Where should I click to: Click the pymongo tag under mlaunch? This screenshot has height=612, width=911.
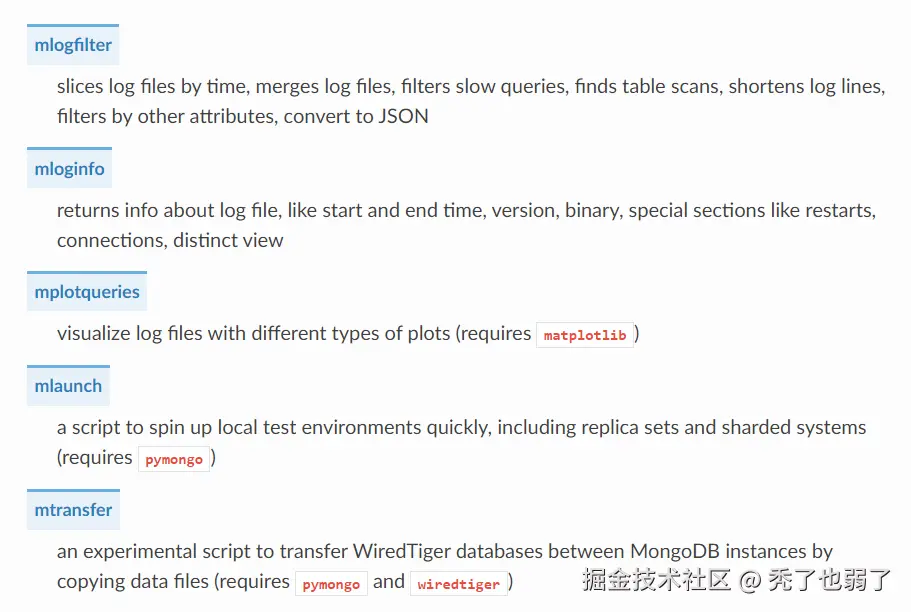point(174,460)
